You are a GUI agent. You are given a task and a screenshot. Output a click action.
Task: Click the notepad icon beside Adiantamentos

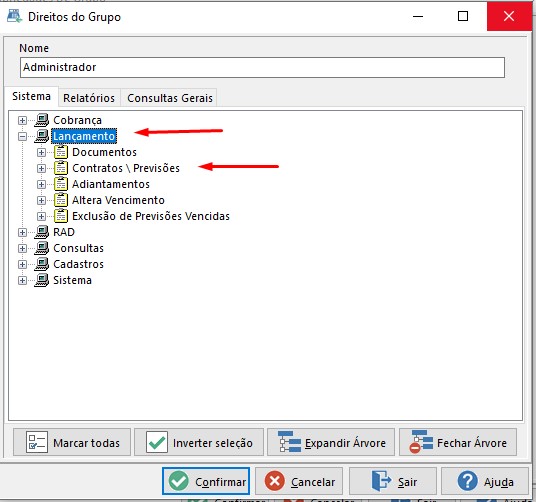click(61, 184)
